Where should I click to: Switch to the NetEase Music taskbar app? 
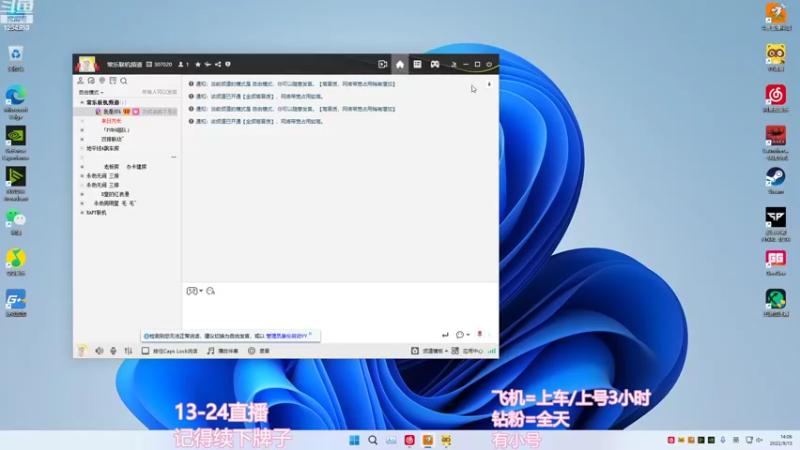[409, 440]
